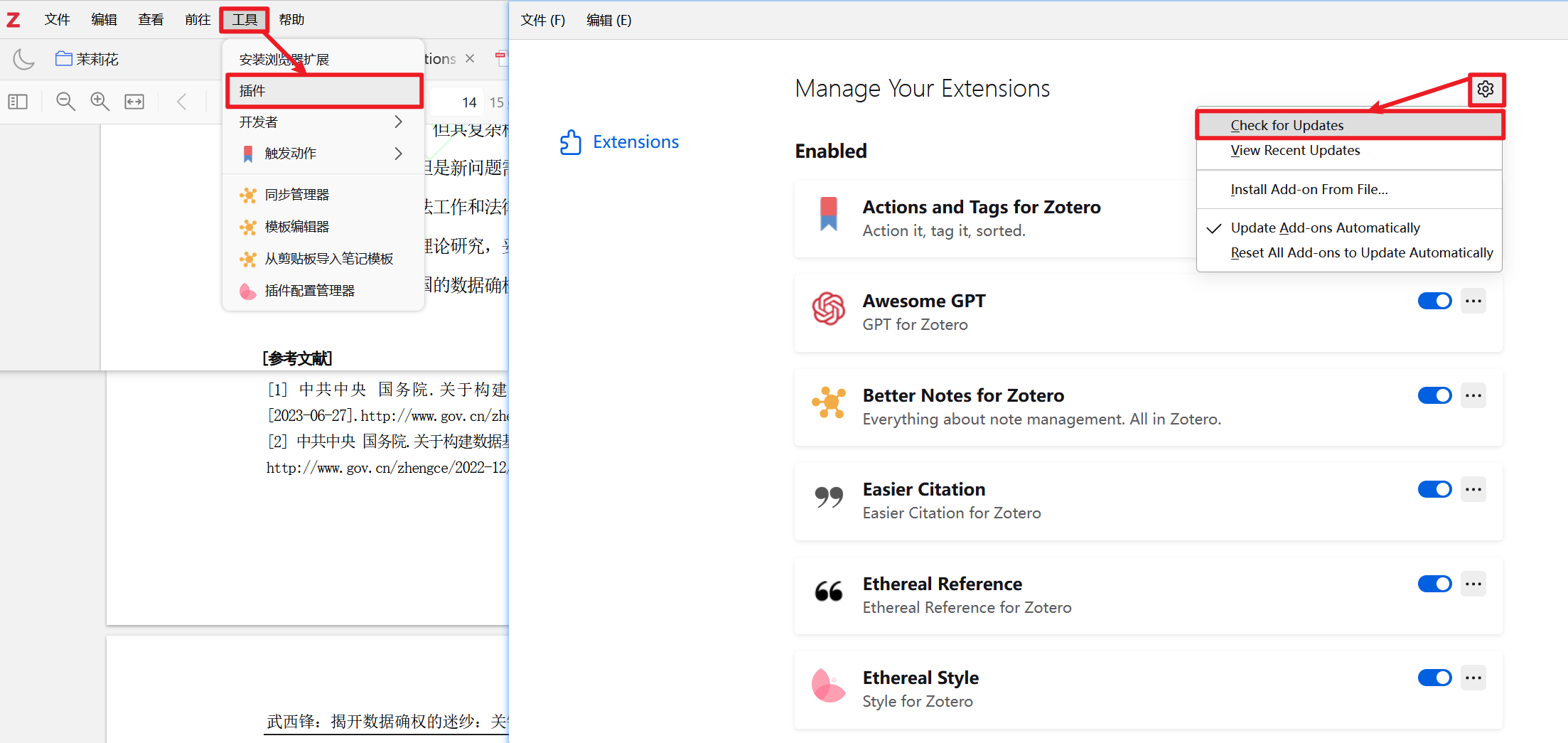
Task: Click the Zotero Z logo icon
Action: point(14,20)
